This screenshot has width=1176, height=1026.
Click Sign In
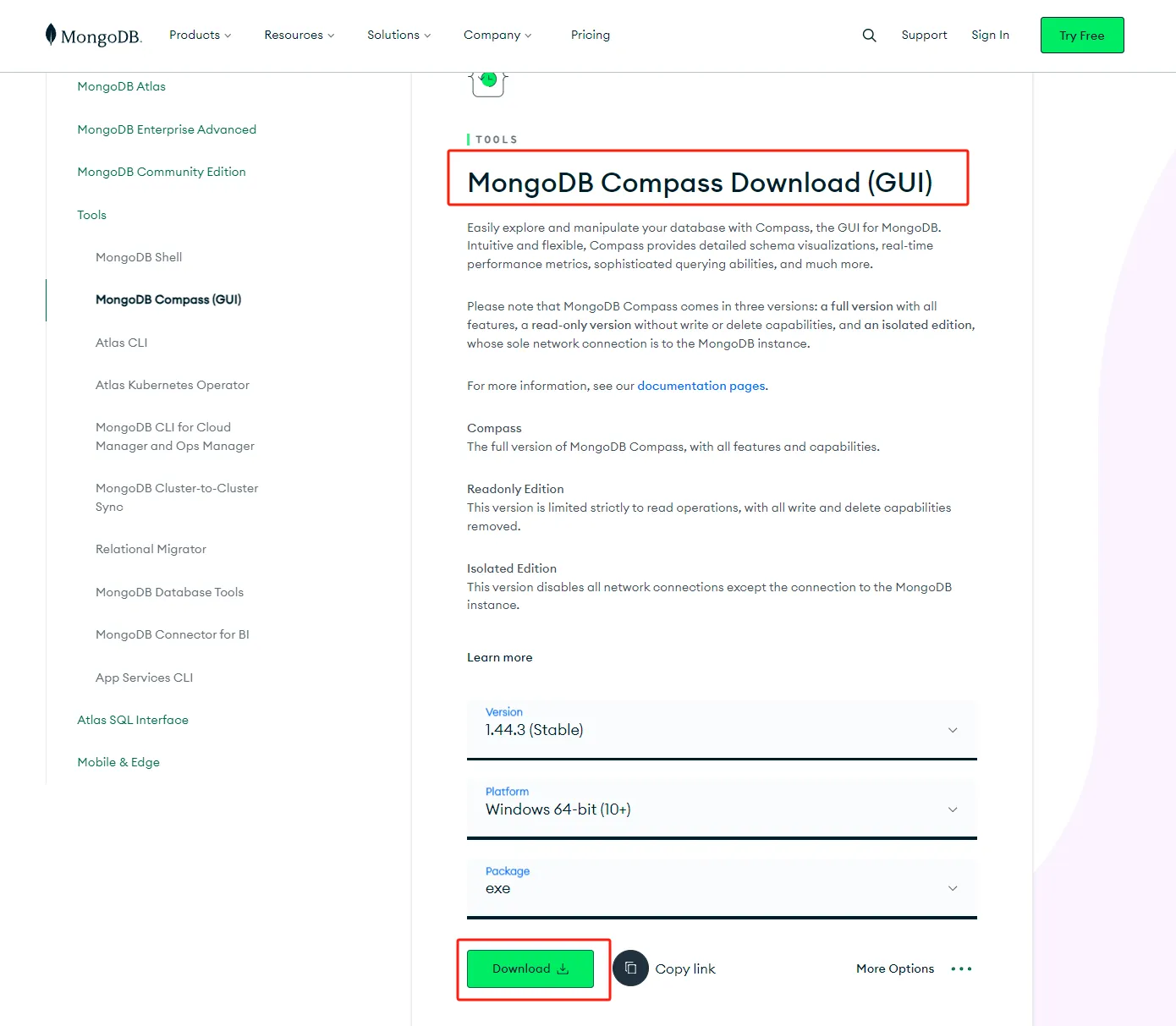(x=990, y=35)
